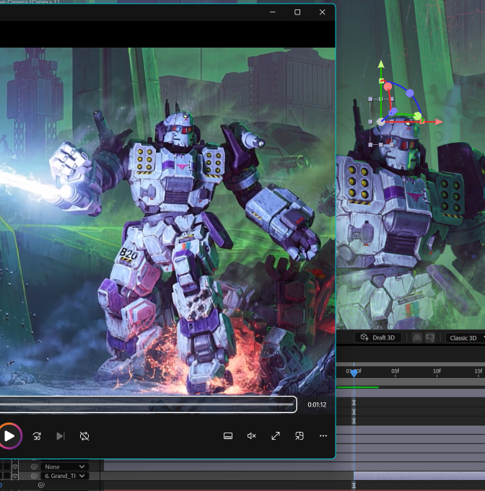Grab the green rotation handle on gizmo
This screenshot has height=491, width=485.
tap(417, 116)
